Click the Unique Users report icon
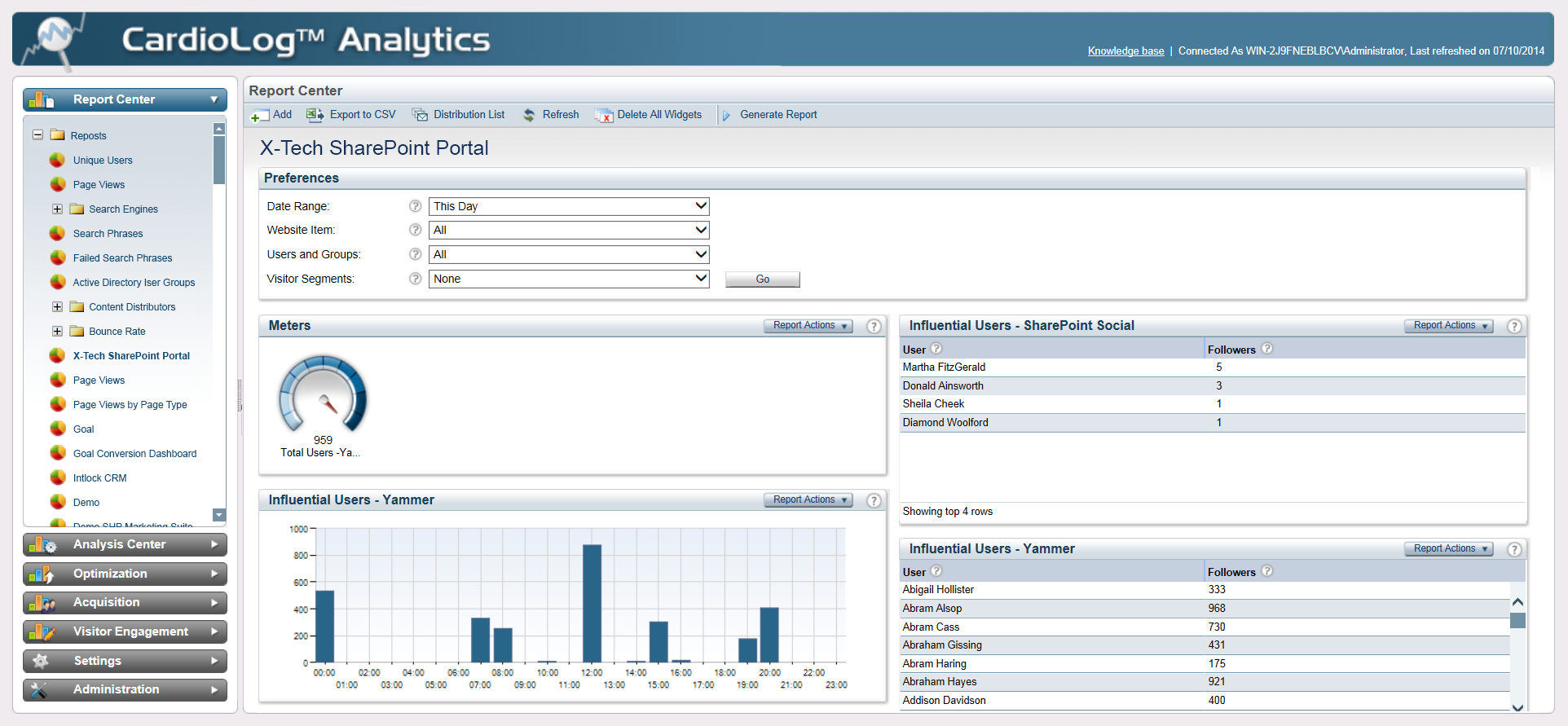The image size is (1568, 726). click(x=58, y=160)
